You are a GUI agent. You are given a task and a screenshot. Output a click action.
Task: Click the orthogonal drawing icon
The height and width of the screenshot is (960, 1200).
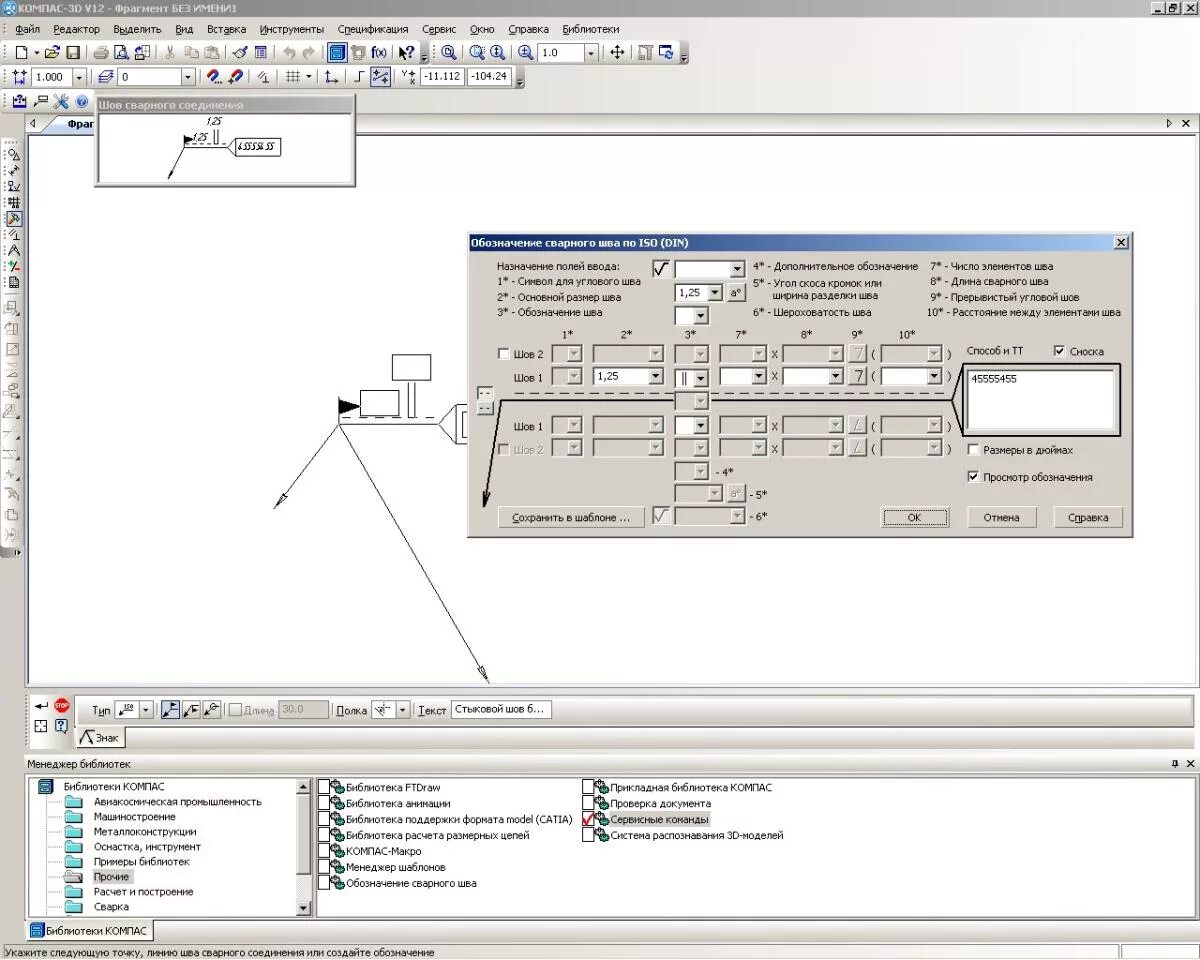[x=357, y=77]
